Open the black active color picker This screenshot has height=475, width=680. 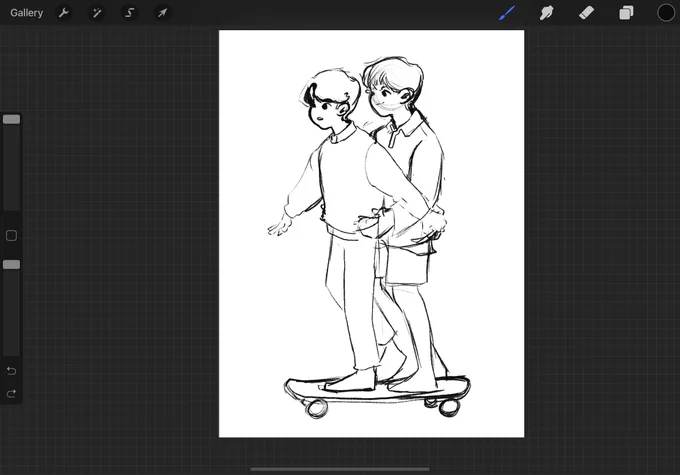click(666, 13)
